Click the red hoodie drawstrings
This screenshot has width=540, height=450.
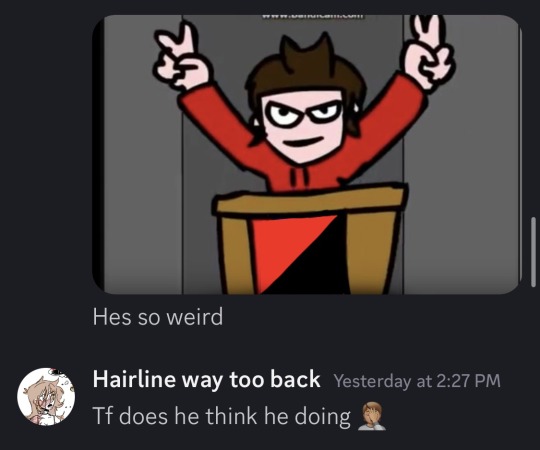[x=298, y=176]
